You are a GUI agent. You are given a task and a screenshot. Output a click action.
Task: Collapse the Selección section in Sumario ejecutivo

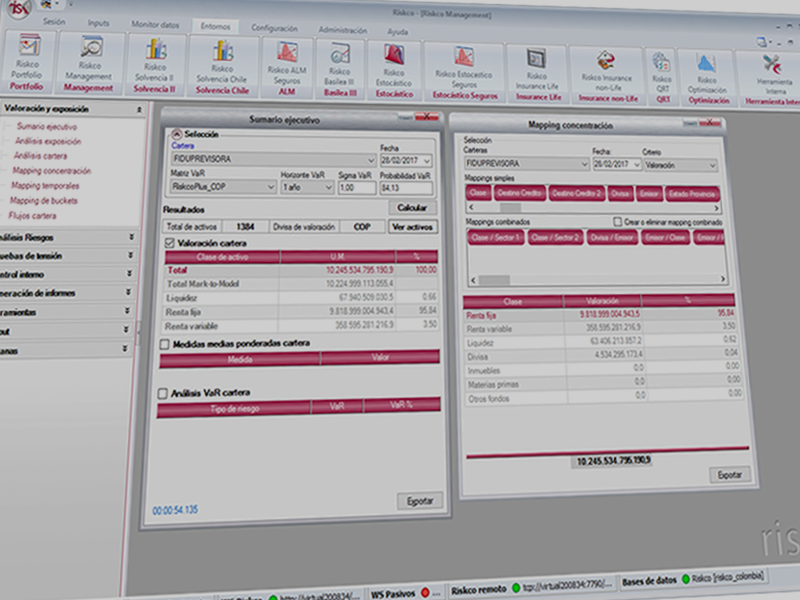pyautogui.click(x=177, y=134)
